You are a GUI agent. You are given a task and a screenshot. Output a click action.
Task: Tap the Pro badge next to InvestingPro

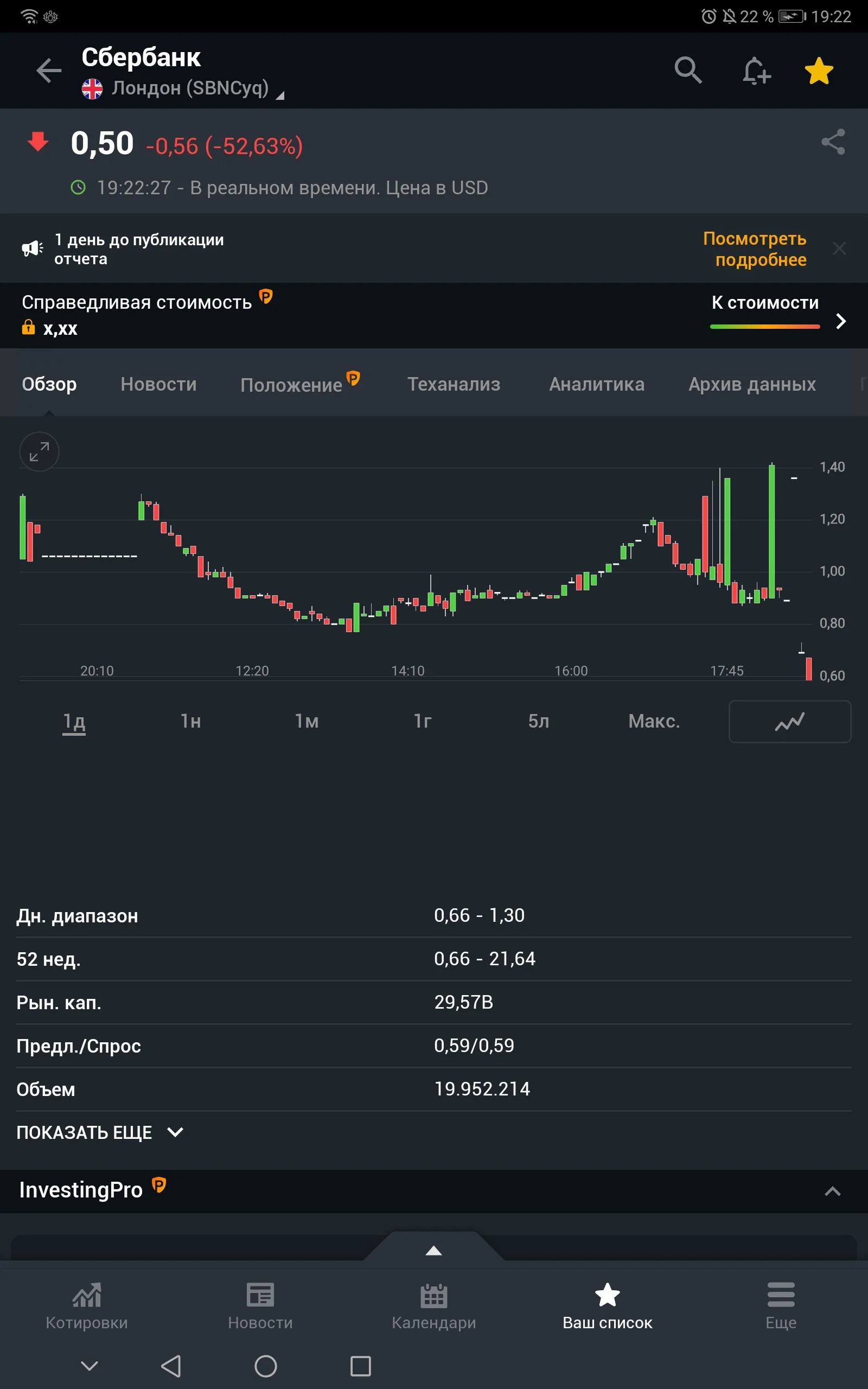(159, 1184)
